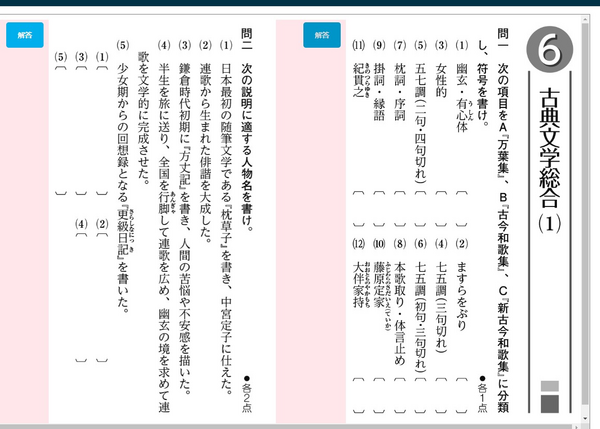The width and height of the screenshot is (600, 429).
Task: Click item (9) 掛詞・縁語
Action: click(379, 80)
